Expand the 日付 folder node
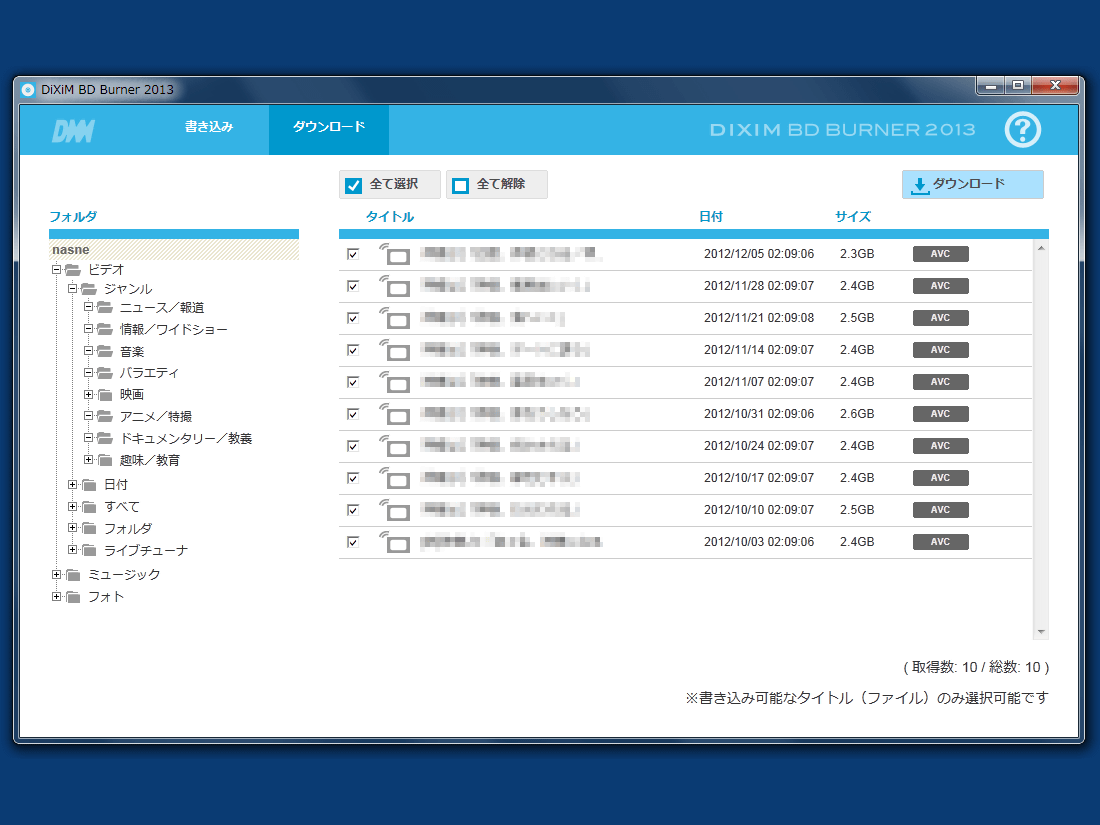Viewport: 1100px width, 825px height. pos(72,484)
